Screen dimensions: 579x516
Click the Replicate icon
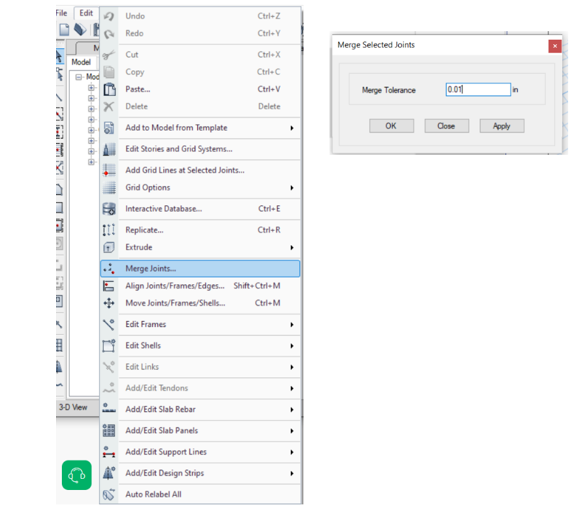click(x=109, y=230)
